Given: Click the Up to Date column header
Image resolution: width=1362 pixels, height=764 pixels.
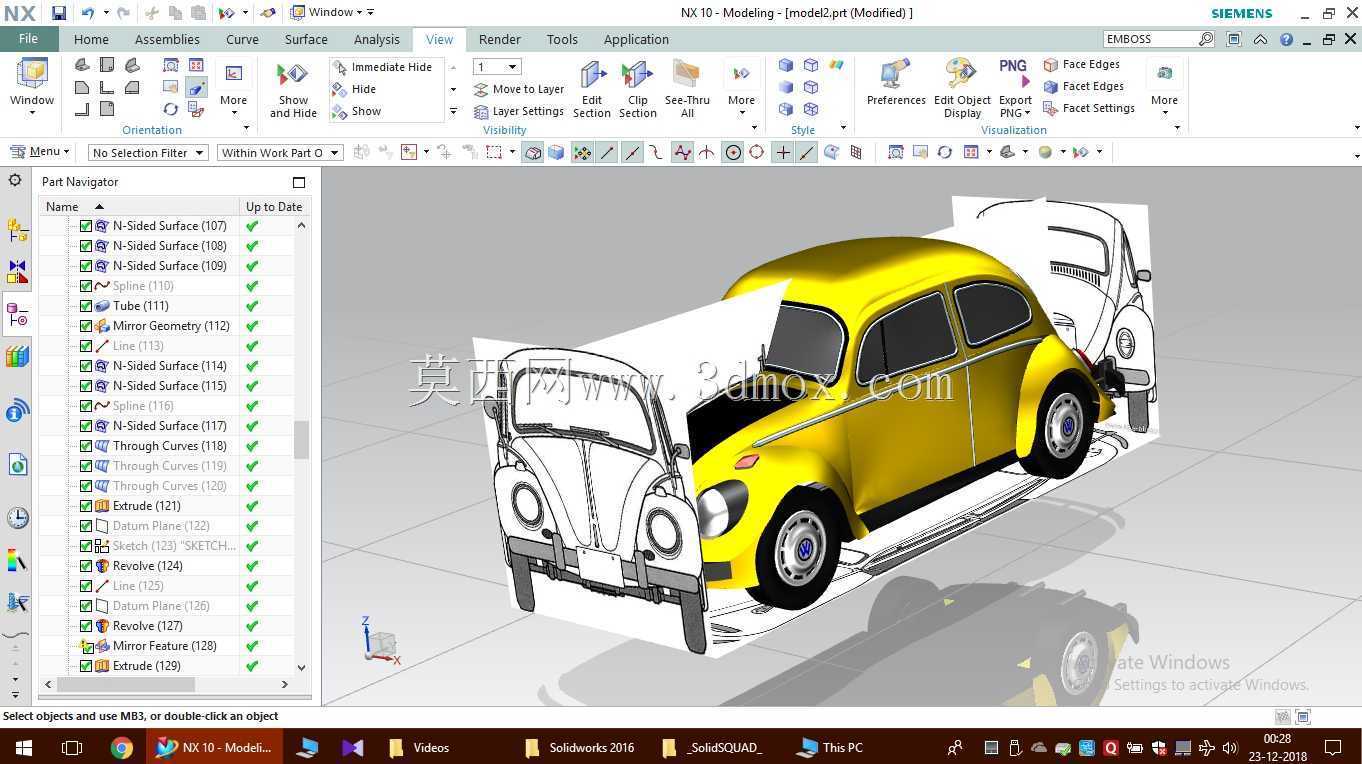Looking at the screenshot, I should tap(274, 206).
